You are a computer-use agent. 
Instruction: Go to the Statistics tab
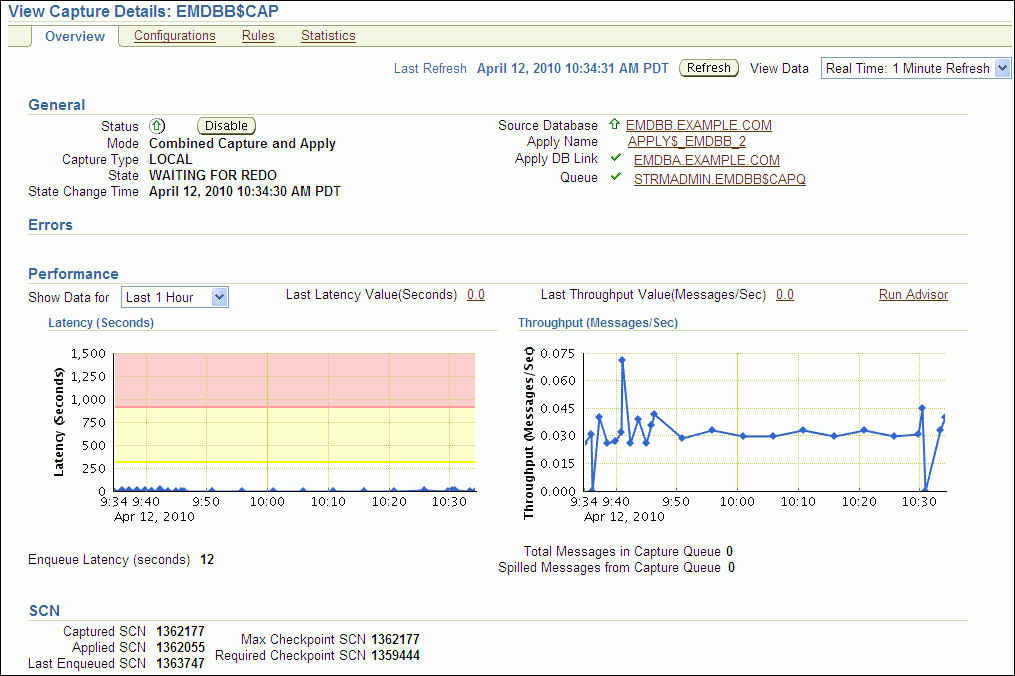tap(328, 36)
